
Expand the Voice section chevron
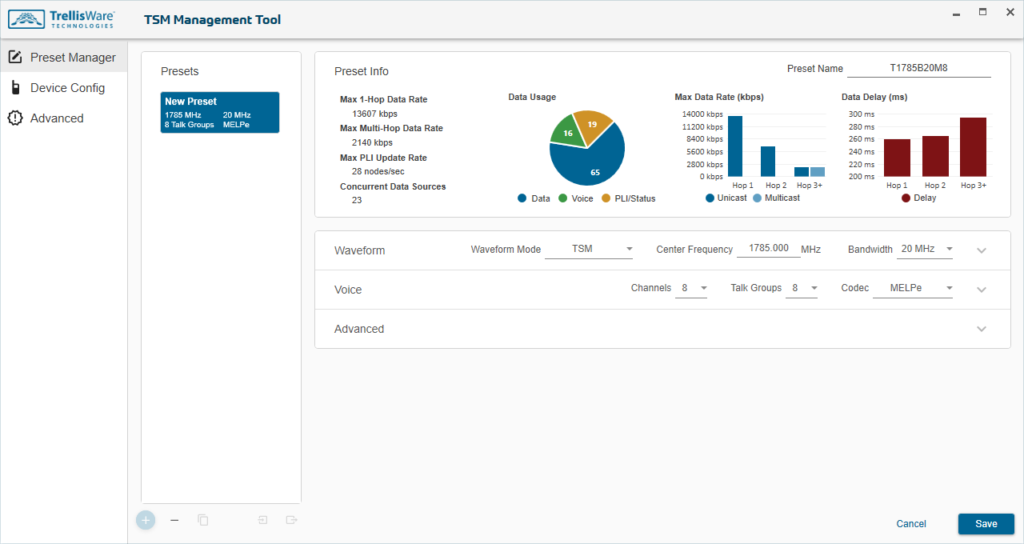[x=981, y=290]
